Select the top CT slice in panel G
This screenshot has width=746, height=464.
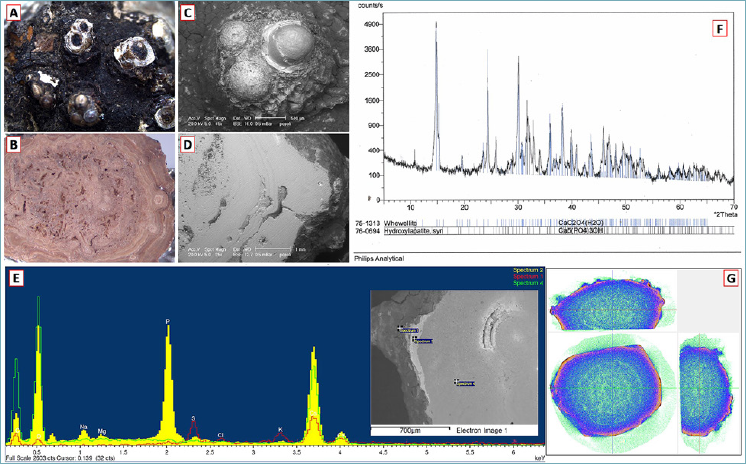click(x=611, y=302)
